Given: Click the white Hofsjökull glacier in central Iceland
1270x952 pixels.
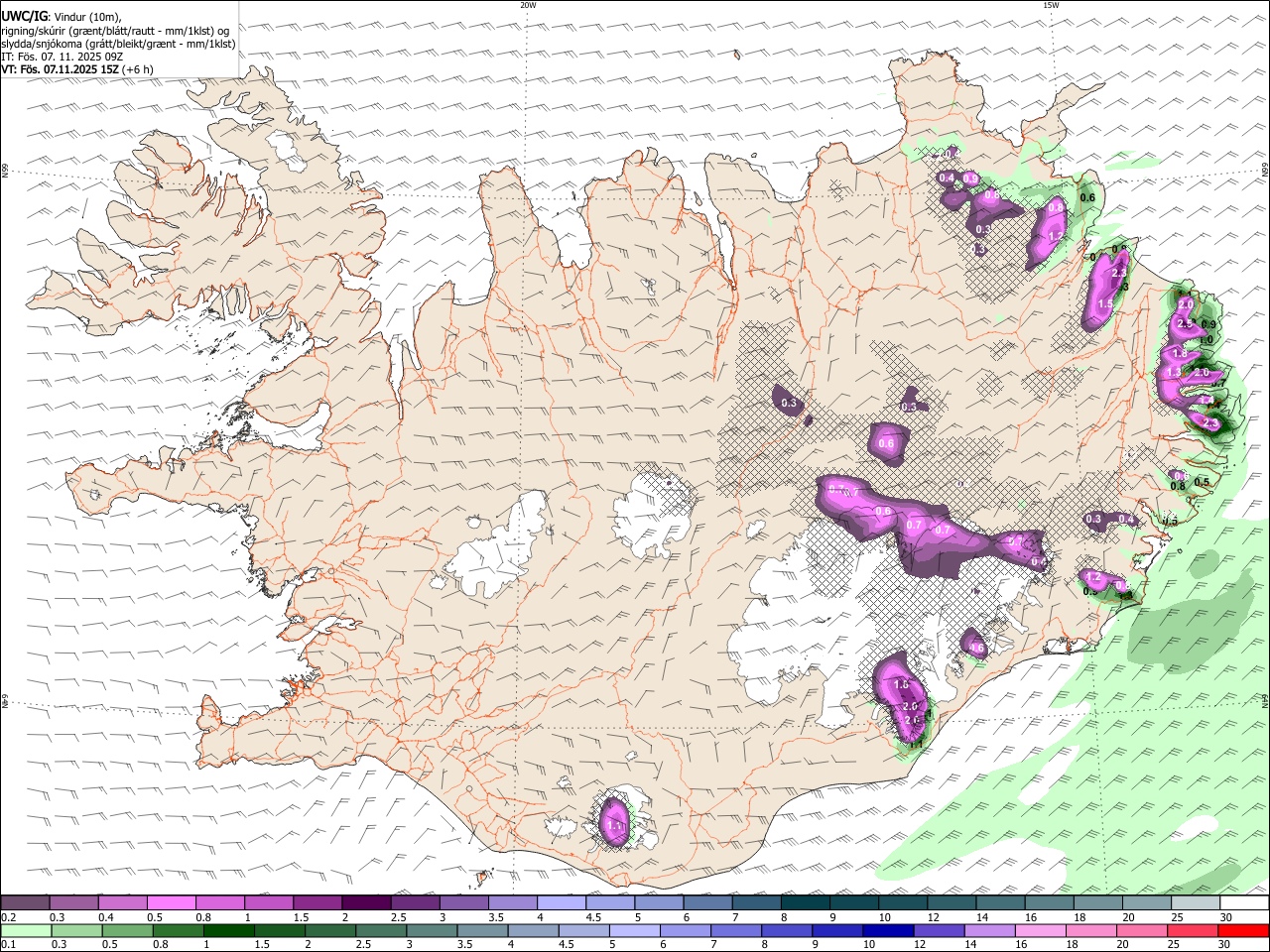Looking at the screenshot, I should point(650,514).
